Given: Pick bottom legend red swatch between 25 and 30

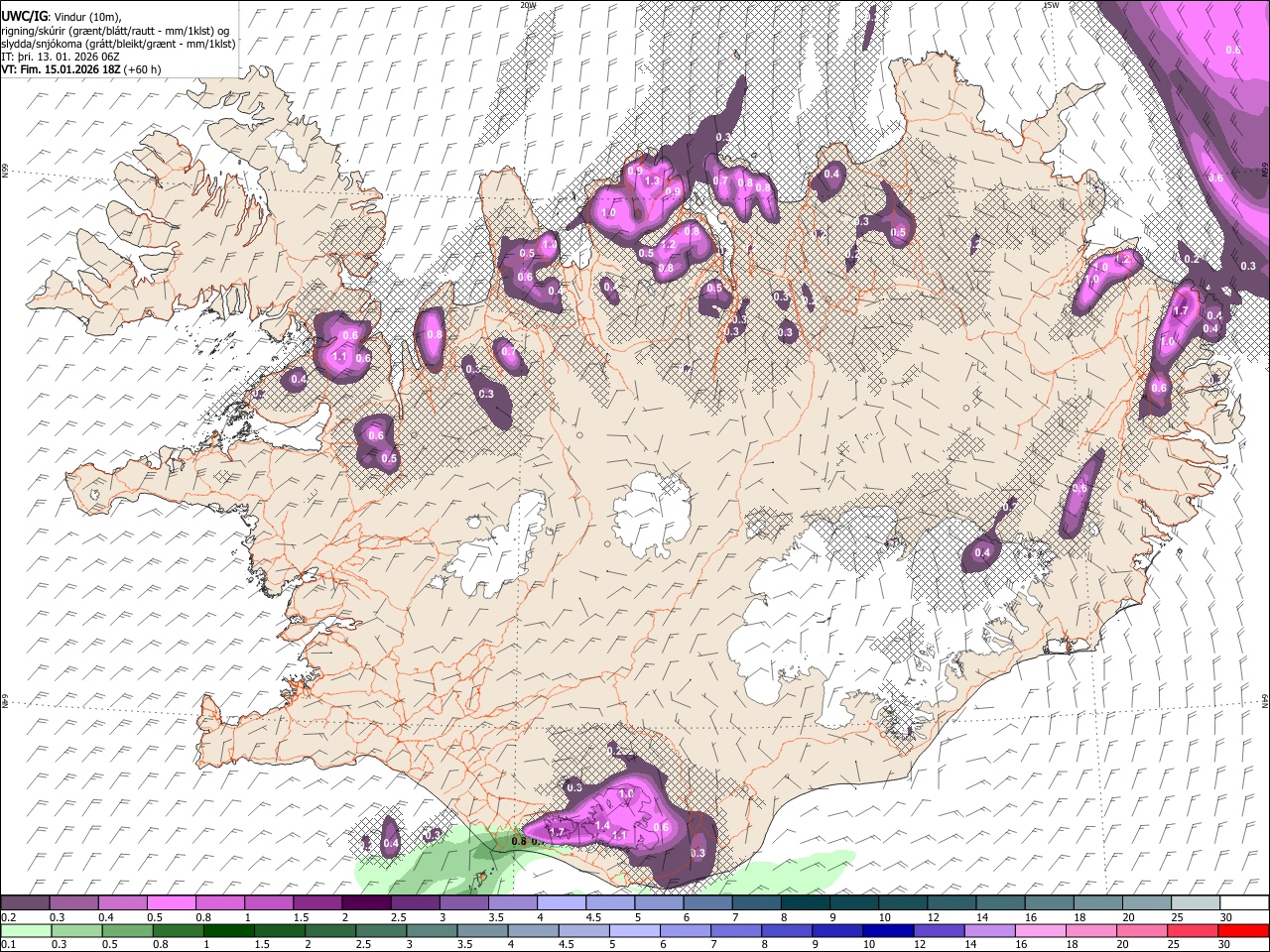Looking at the screenshot, I should (x=1193, y=930).
